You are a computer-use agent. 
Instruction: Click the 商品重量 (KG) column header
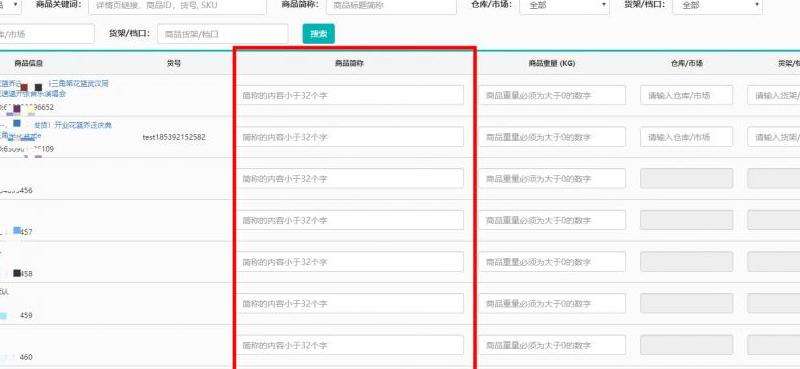[x=552, y=64]
